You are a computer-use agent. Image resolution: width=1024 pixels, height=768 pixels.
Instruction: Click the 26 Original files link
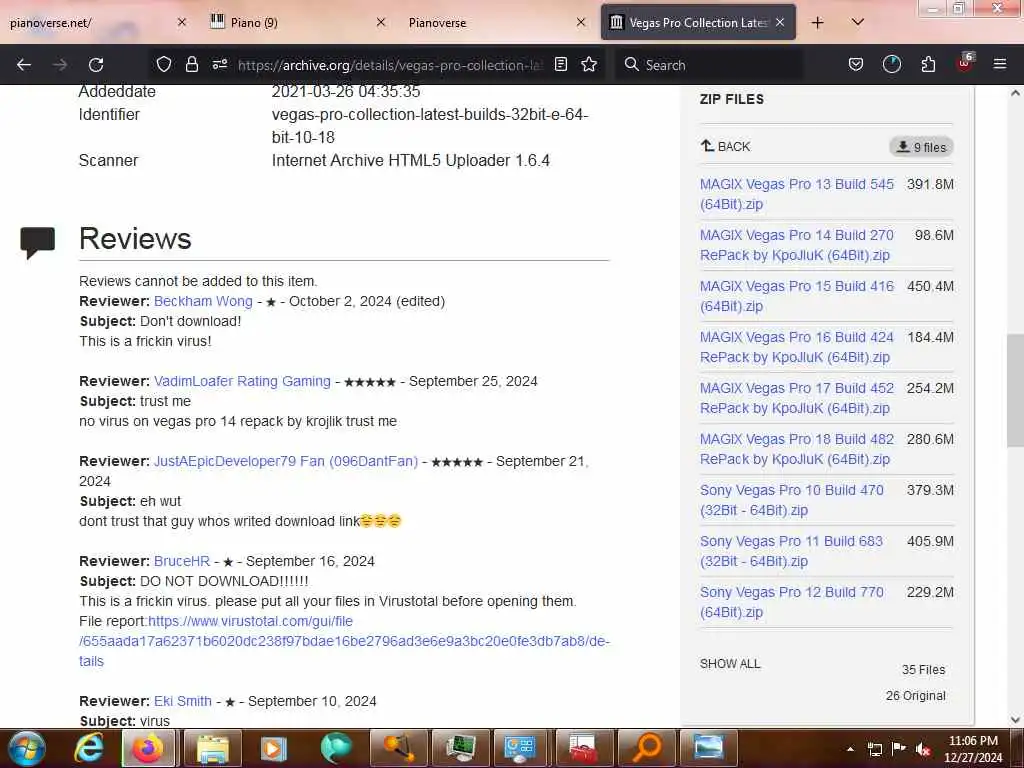pyautogui.click(x=916, y=696)
